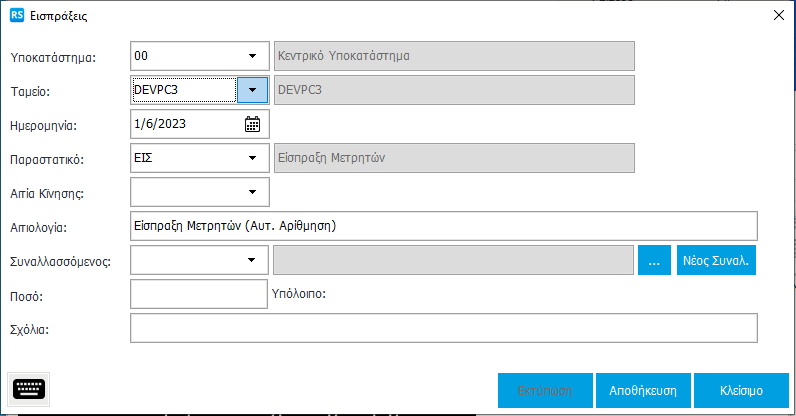Click the RS application icon in title bar
This screenshot has width=796, height=416.
[16, 15]
